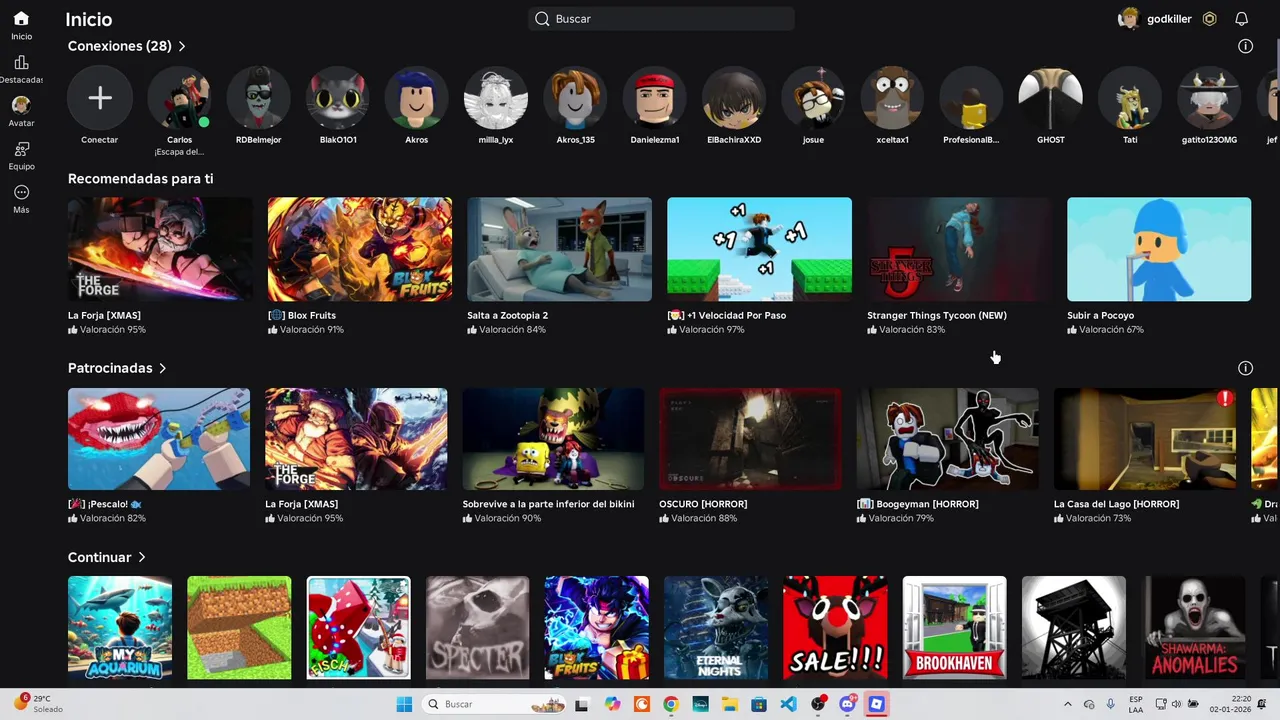Continue the SALE!!! reindeer tile
Image resolution: width=1280 pixels, height=720 pixels.
click(x=835, y=628)
